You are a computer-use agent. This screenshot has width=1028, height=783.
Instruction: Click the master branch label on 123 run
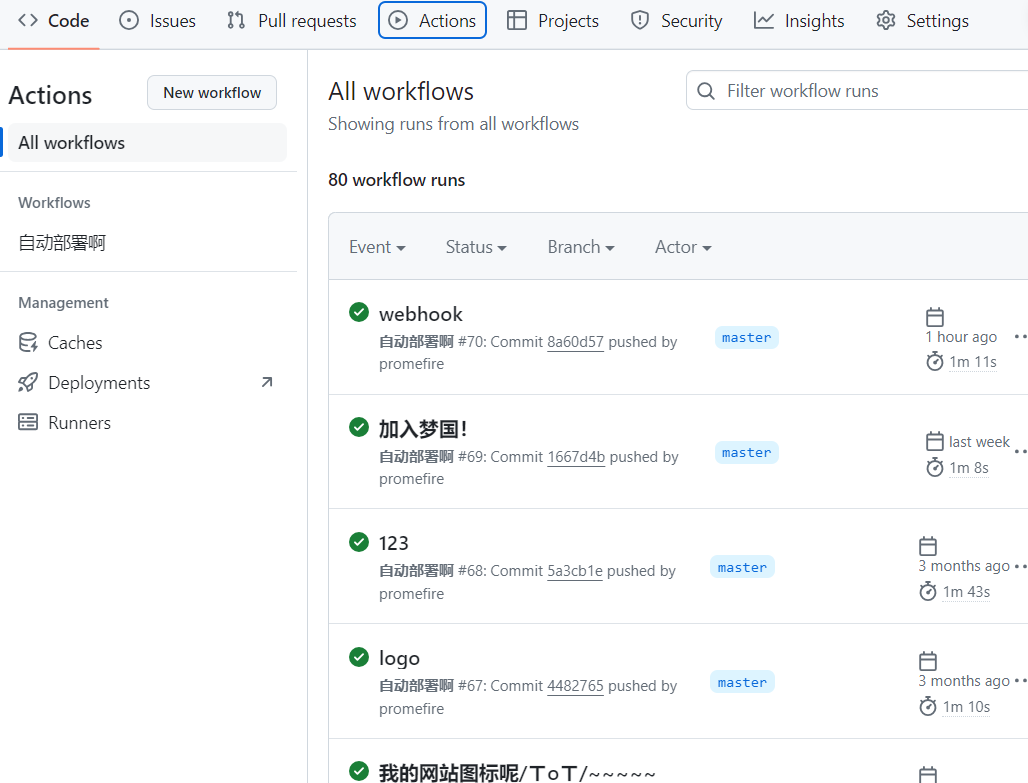[742, 567]
